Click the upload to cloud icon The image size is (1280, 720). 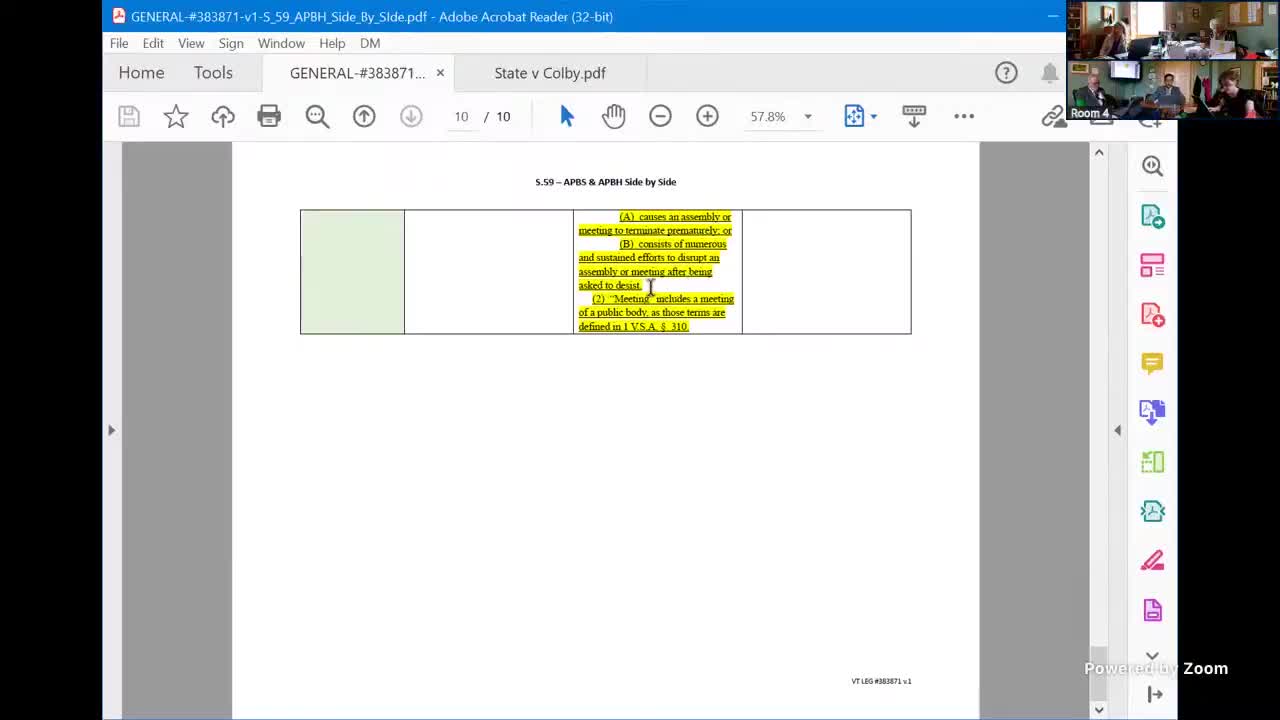[223, 116]
